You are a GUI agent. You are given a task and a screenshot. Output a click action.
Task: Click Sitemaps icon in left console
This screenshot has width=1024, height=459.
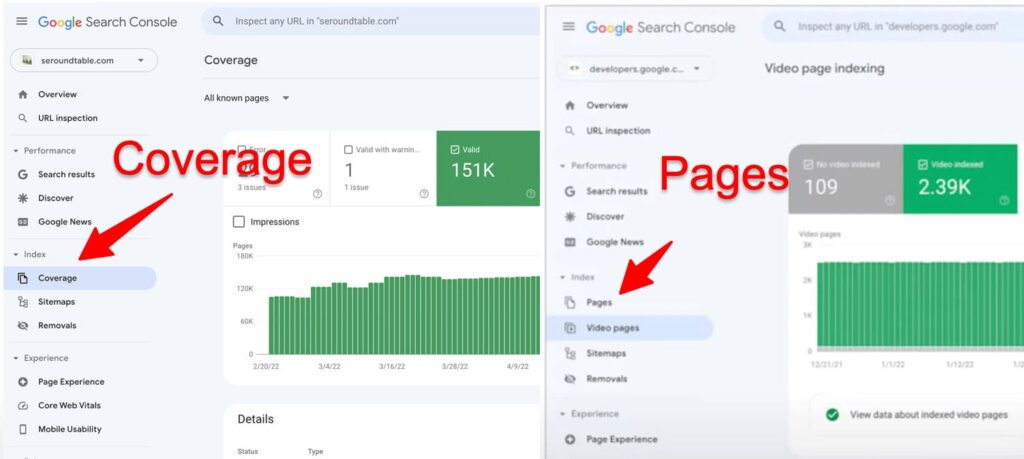(23, 302)
